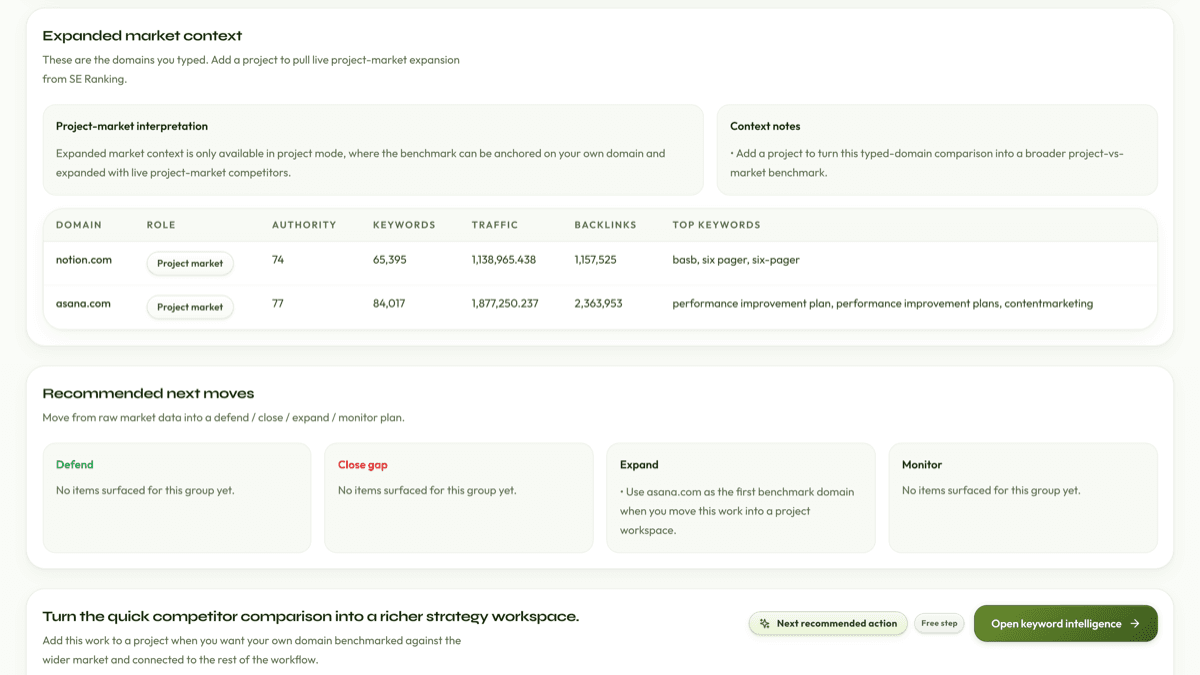Click the sparkle icon in Next recommended action
Image resolution: width=1200 pixels, height=675 pixels.
pos(765,624)
